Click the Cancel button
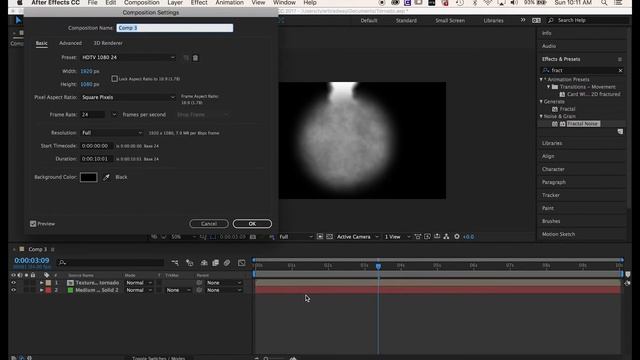The width and height of the screenshot is (640, 360). point(209,224)
